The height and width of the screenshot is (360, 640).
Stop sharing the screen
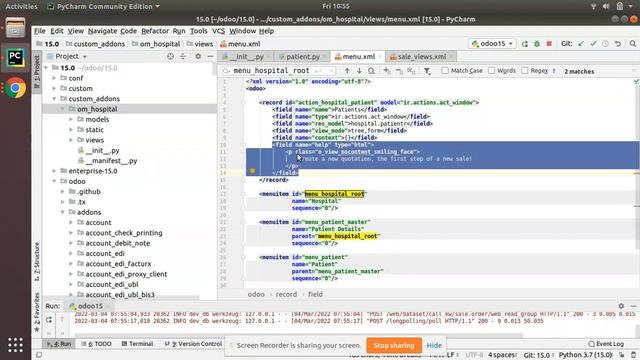point(394,345)
